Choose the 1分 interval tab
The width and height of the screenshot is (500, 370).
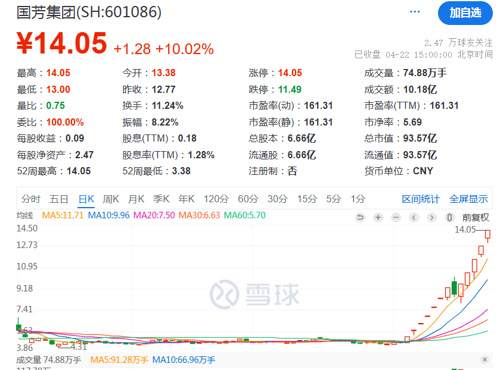click(x=358, y=199)
